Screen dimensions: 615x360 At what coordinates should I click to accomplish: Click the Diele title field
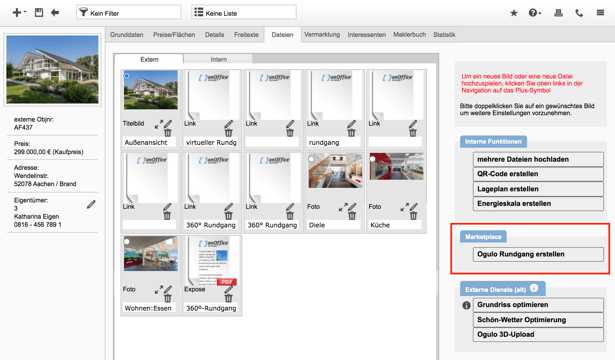(334, 225)
